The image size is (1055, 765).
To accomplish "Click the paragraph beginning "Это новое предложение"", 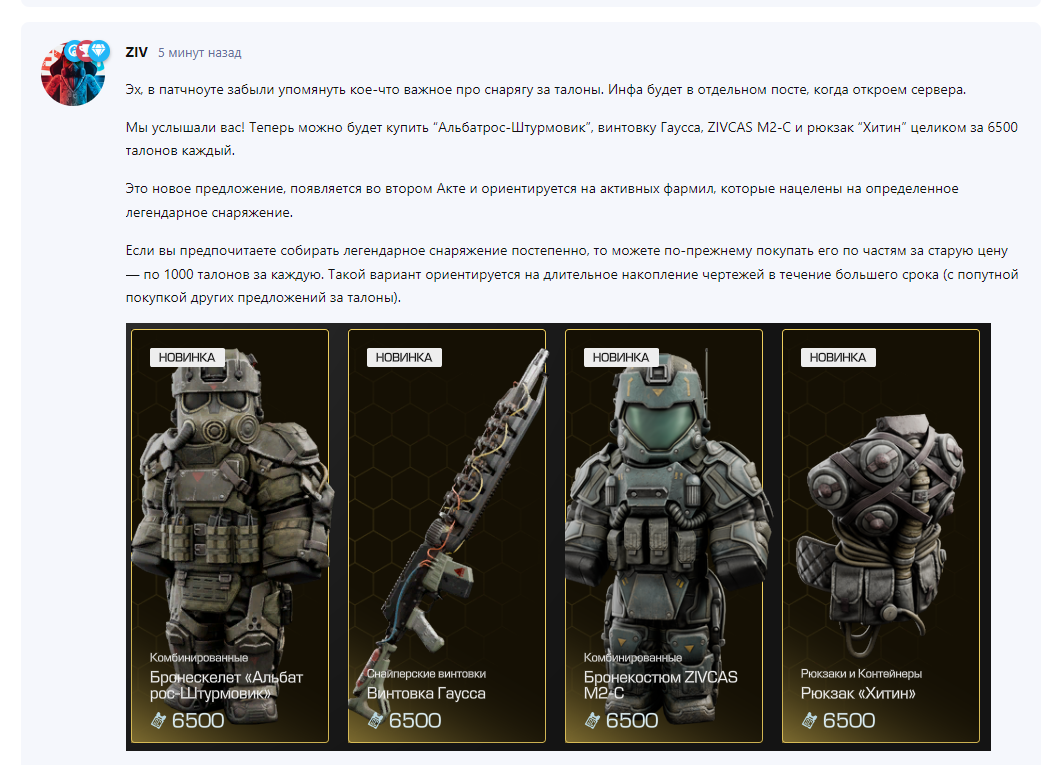I will (x=542, y=201).
